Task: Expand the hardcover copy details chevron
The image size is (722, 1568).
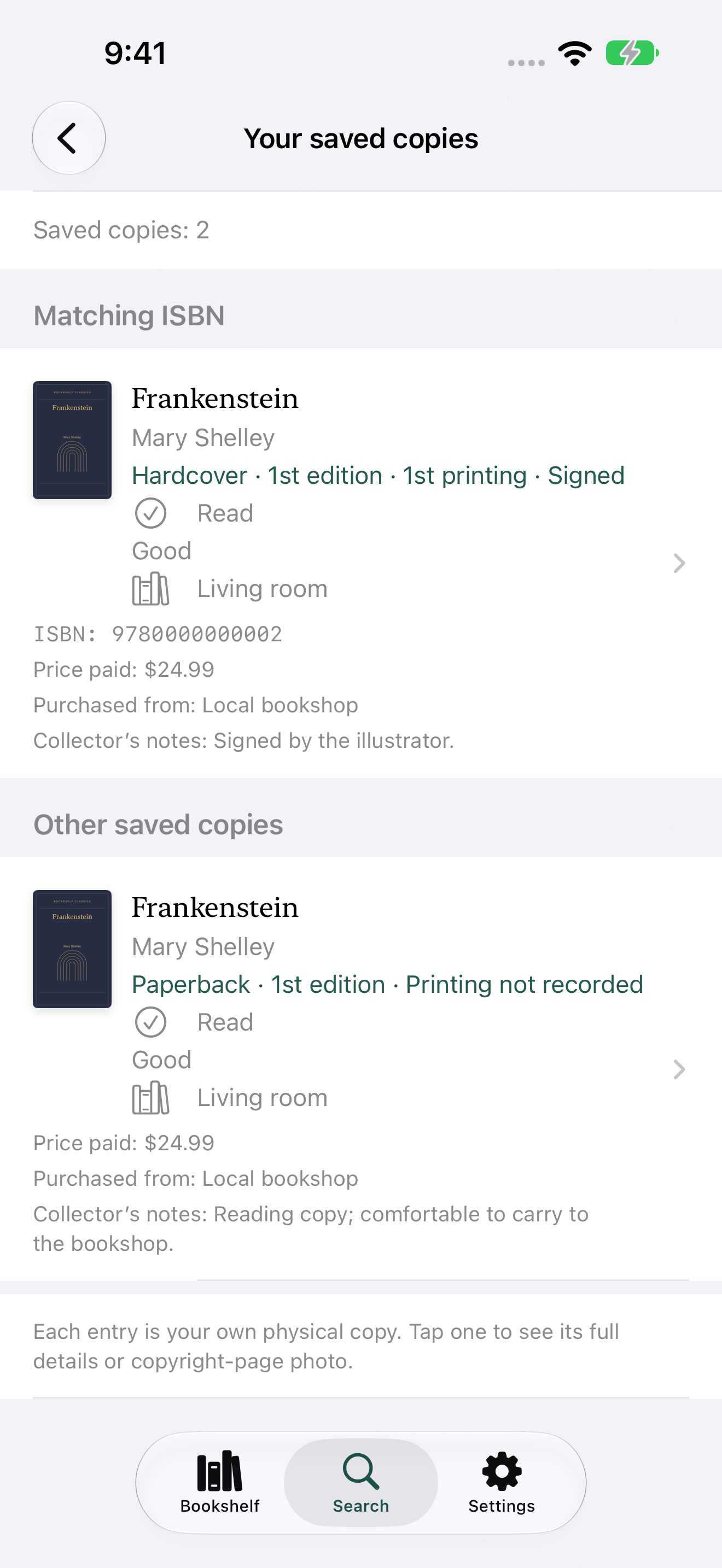Action: click(x=679, y=563)
